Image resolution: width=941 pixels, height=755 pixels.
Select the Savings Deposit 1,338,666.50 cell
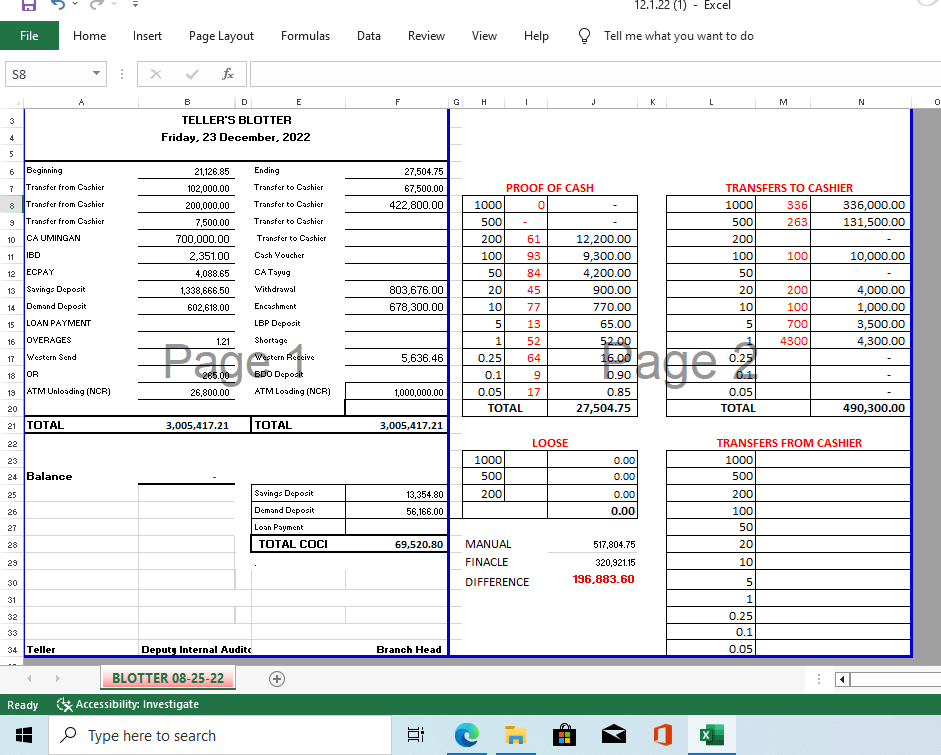[x=186, y=290]
